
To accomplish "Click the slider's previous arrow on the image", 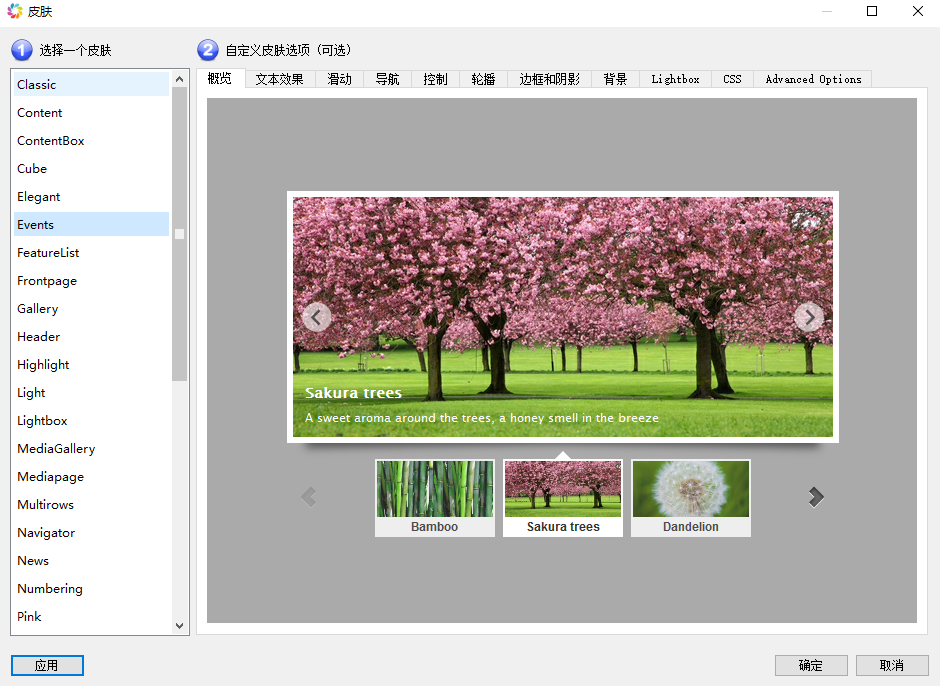I will pos(317,318).
